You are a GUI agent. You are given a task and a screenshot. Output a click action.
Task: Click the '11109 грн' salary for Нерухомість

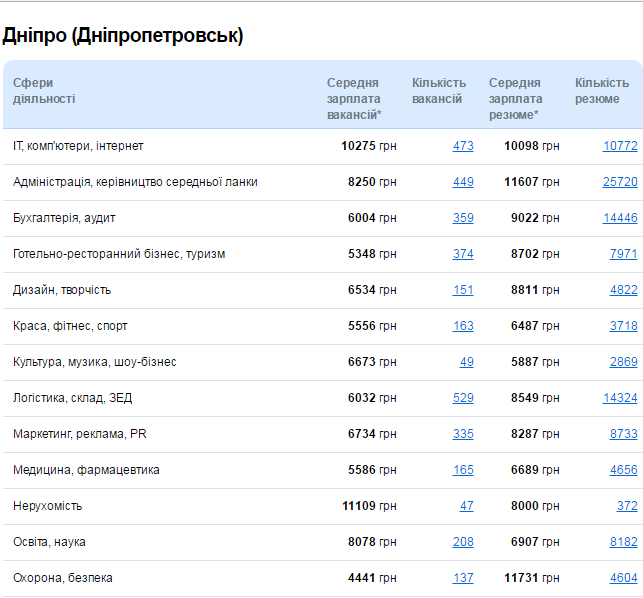(x=369, y=506)
